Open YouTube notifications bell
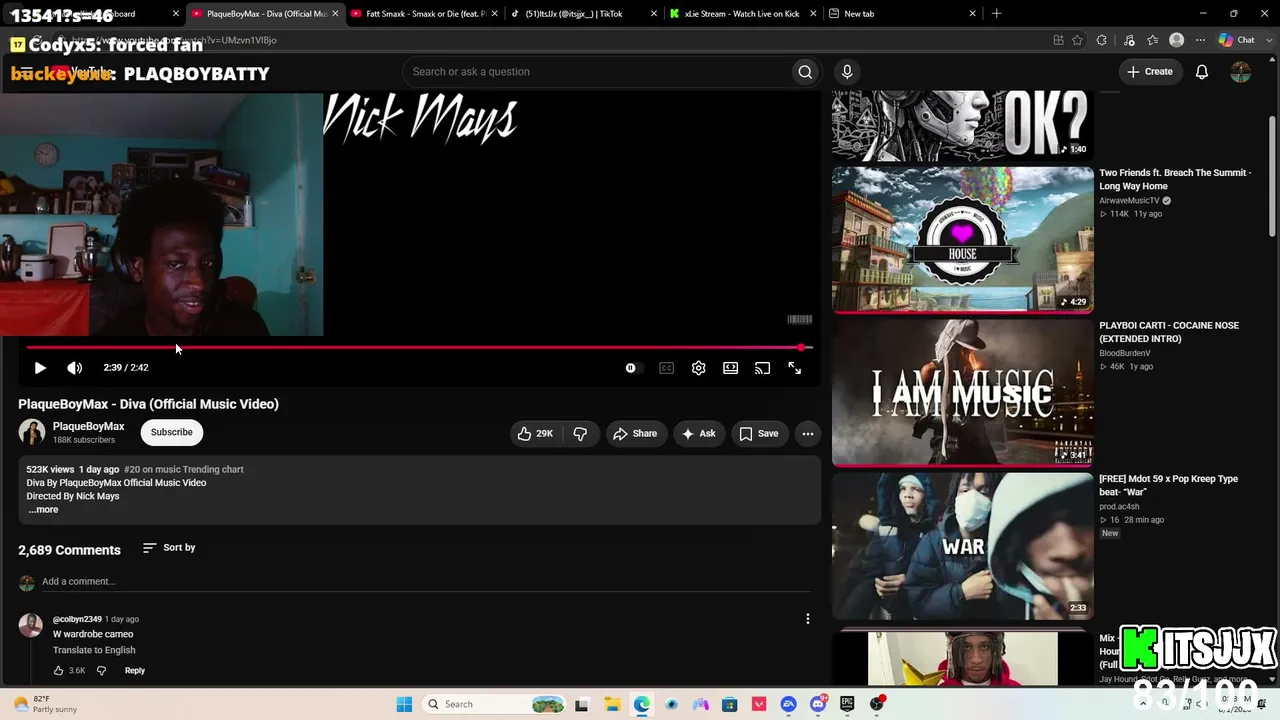Viewport: 1280px width, 720px height. [1202, 72]
